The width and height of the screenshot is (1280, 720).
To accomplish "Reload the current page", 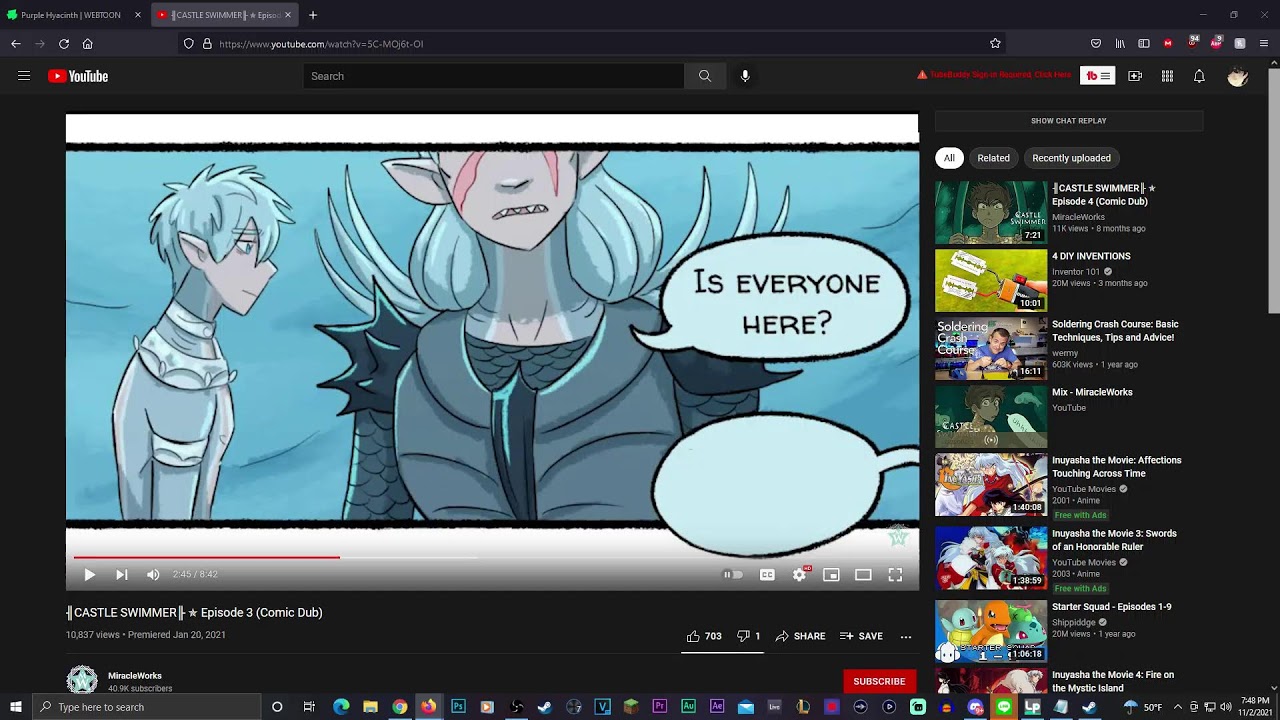I will click(x=64, y=44).
